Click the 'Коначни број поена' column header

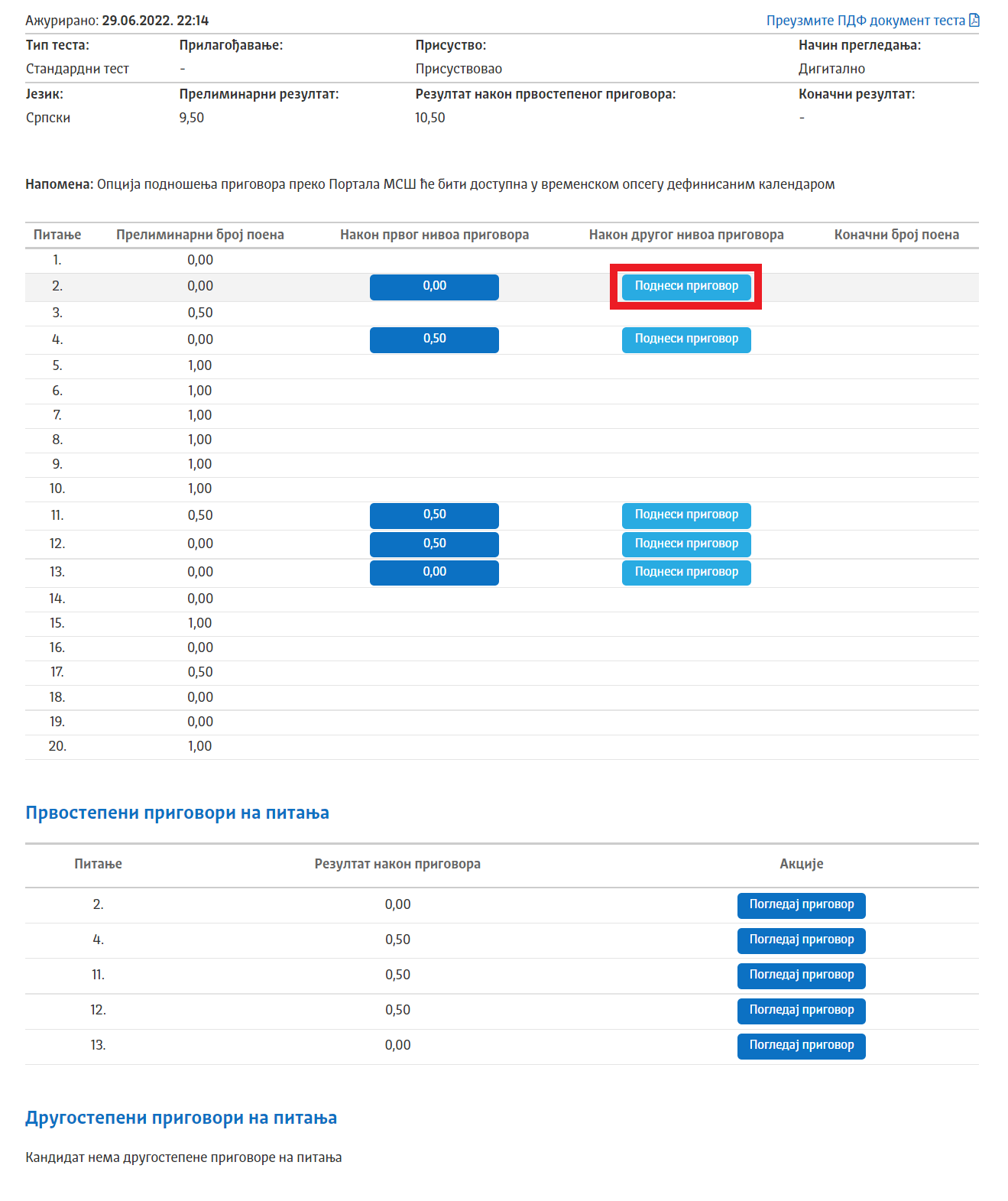(x=896, y=235)
